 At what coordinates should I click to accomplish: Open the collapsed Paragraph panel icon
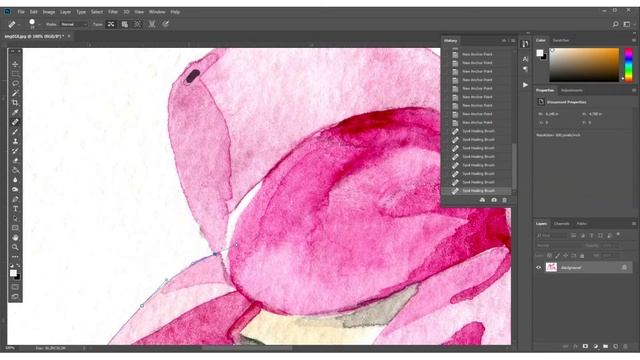click(x=525, y=69)
